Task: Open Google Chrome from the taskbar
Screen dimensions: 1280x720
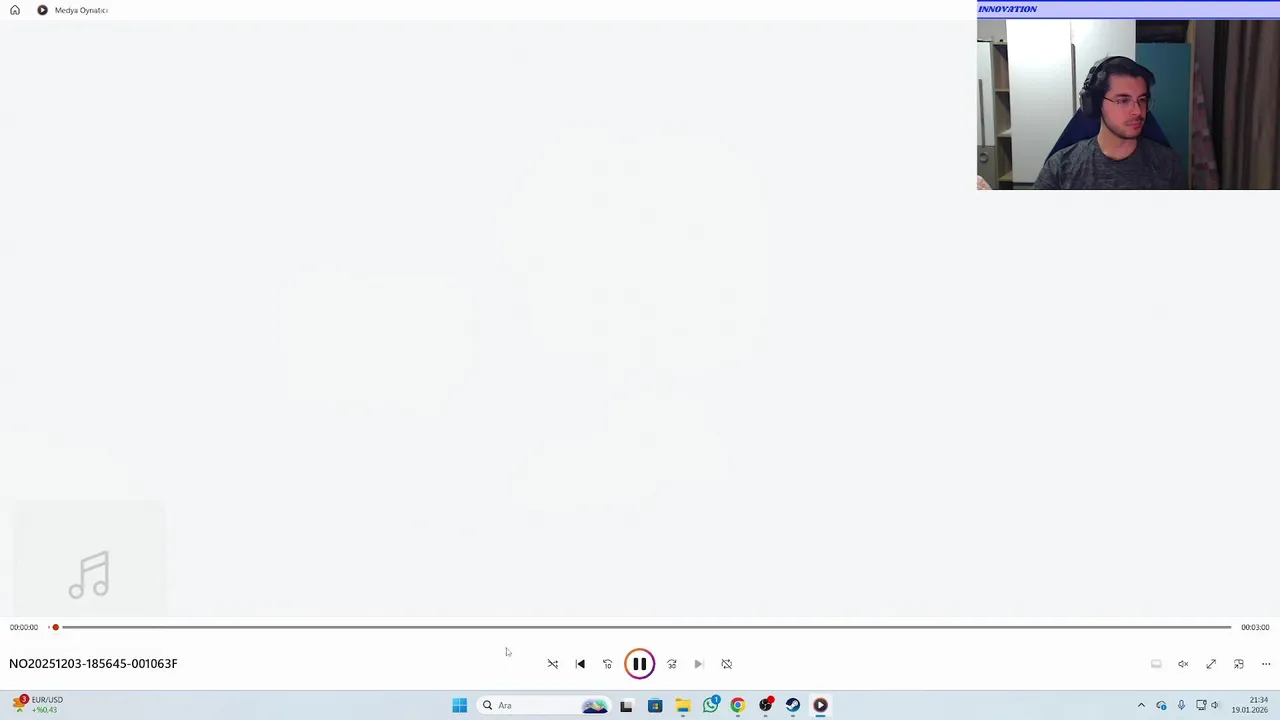Action: pos(738,705)
